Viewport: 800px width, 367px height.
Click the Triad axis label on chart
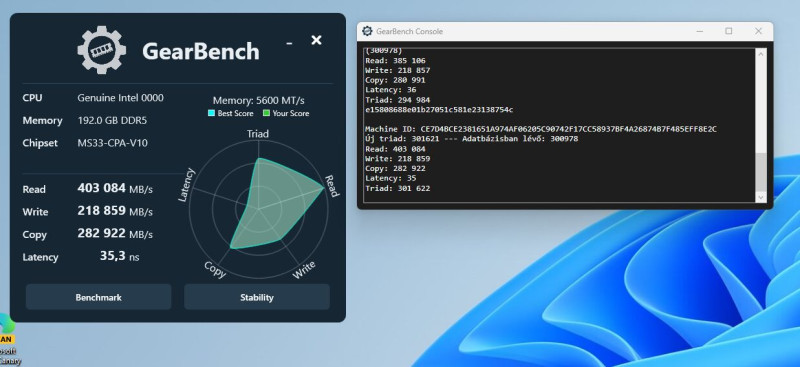(x=258, y=134)
